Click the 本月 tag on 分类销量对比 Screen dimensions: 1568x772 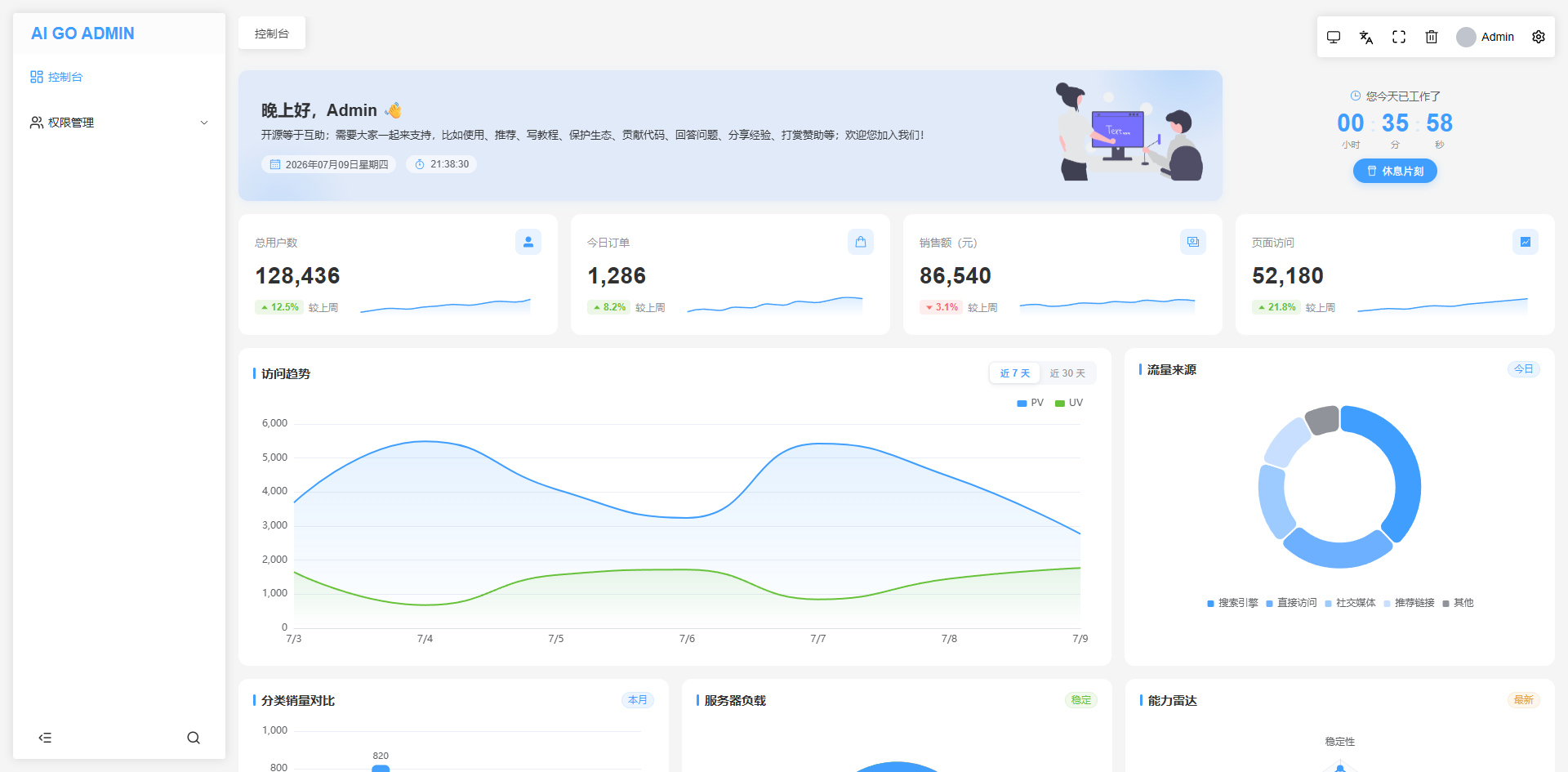[638, 700]
